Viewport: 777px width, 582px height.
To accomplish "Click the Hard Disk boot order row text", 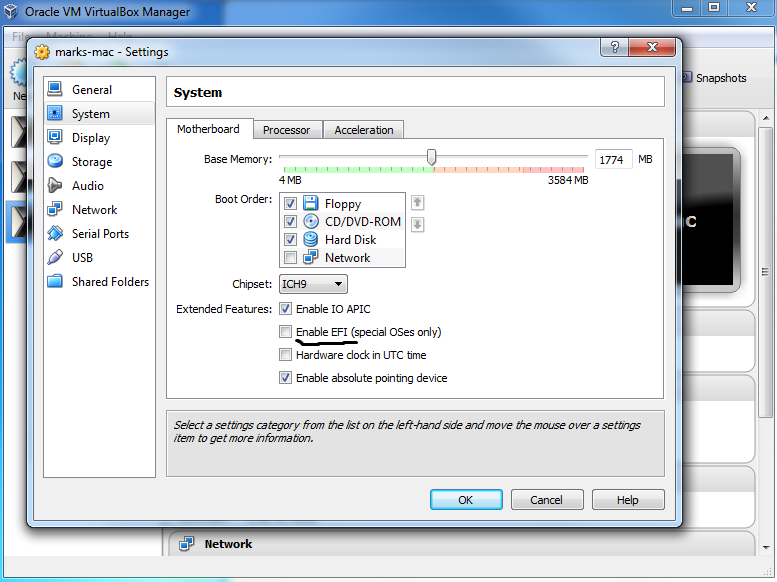I will 350,240.
